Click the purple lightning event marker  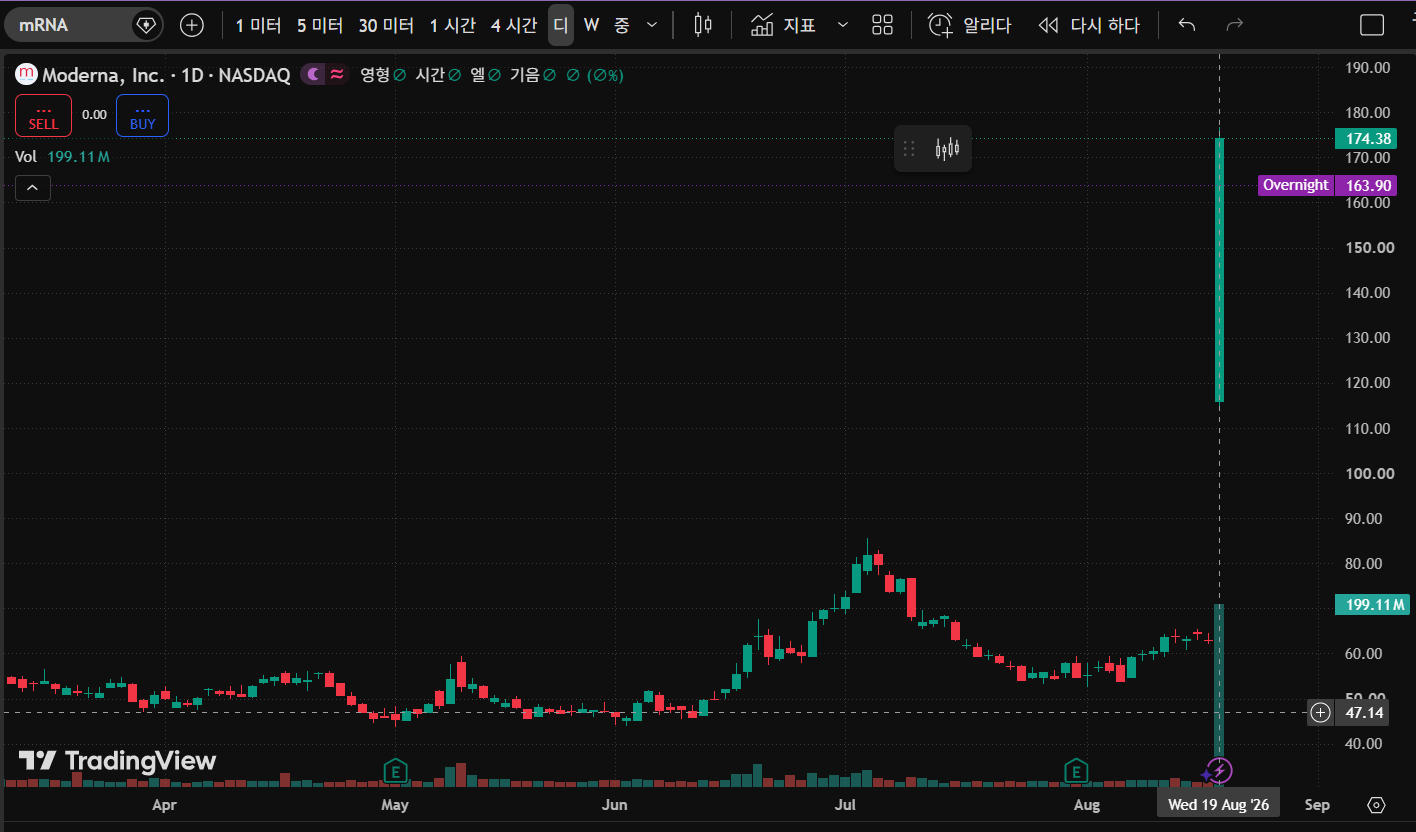pos(1219,771)
